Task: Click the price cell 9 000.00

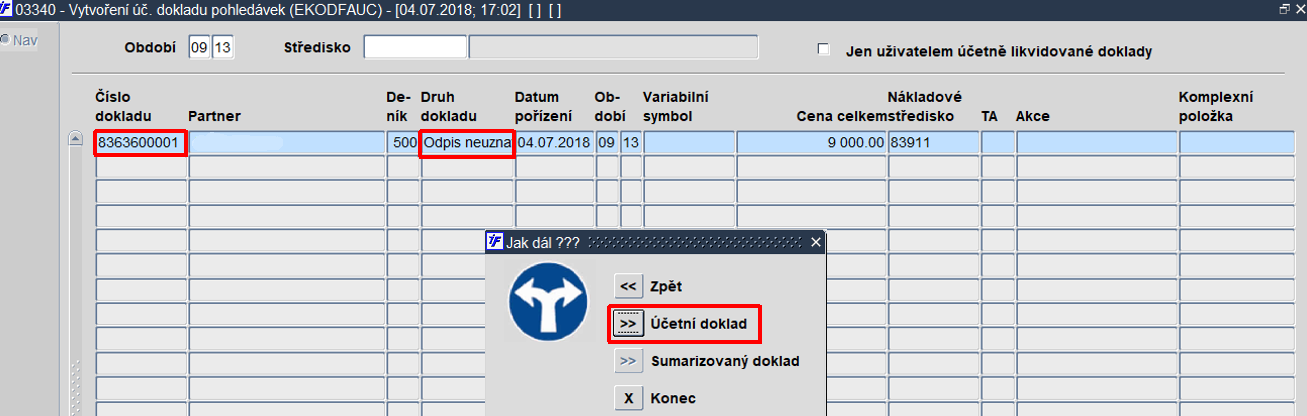Action: 811,143
